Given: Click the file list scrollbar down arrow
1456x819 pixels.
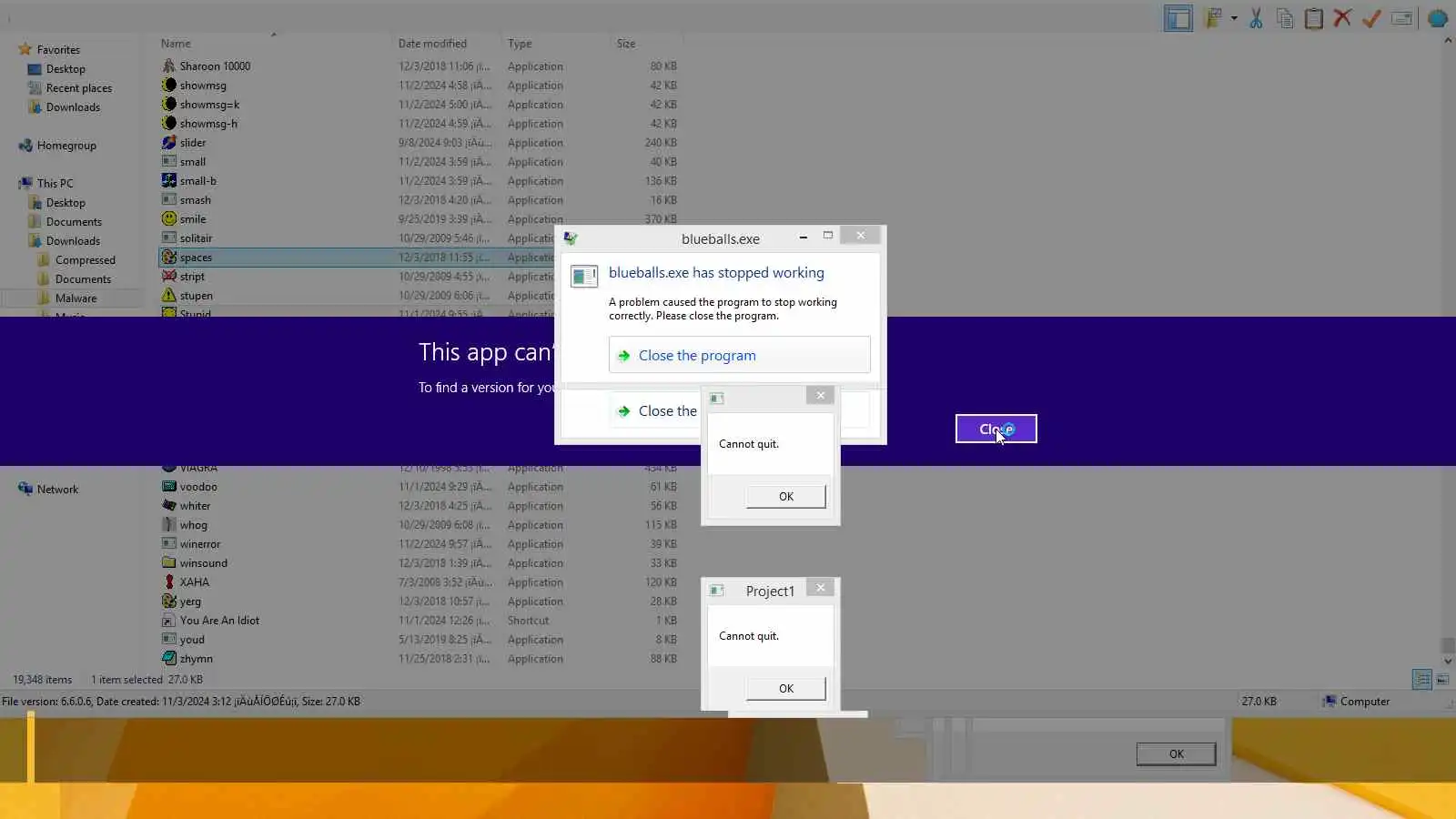Looking at the screenshot, I should coord(1448,662).
